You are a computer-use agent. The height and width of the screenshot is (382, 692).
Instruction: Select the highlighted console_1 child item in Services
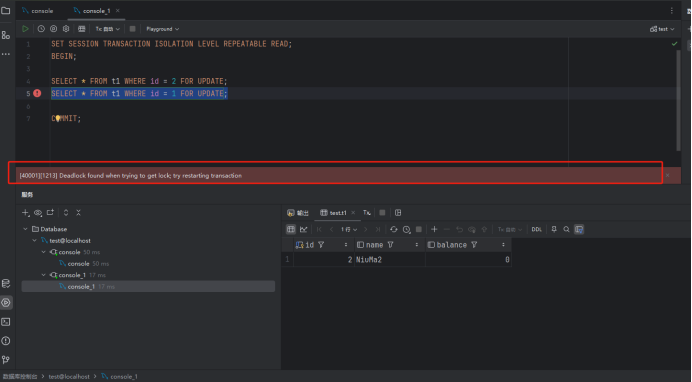tap(148, 286)
